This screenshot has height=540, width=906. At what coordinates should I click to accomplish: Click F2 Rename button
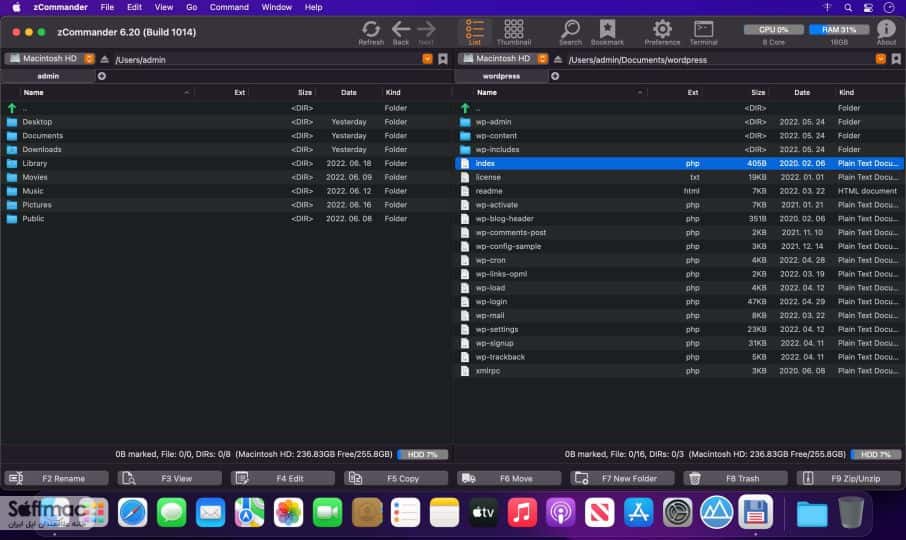[x=57, y=478]
